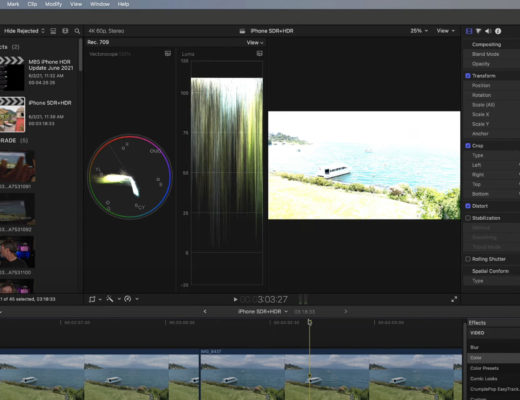Viewport: 520px width, 400px height.
Task: Open the viewer View dropdown
Action: [446, 31]
